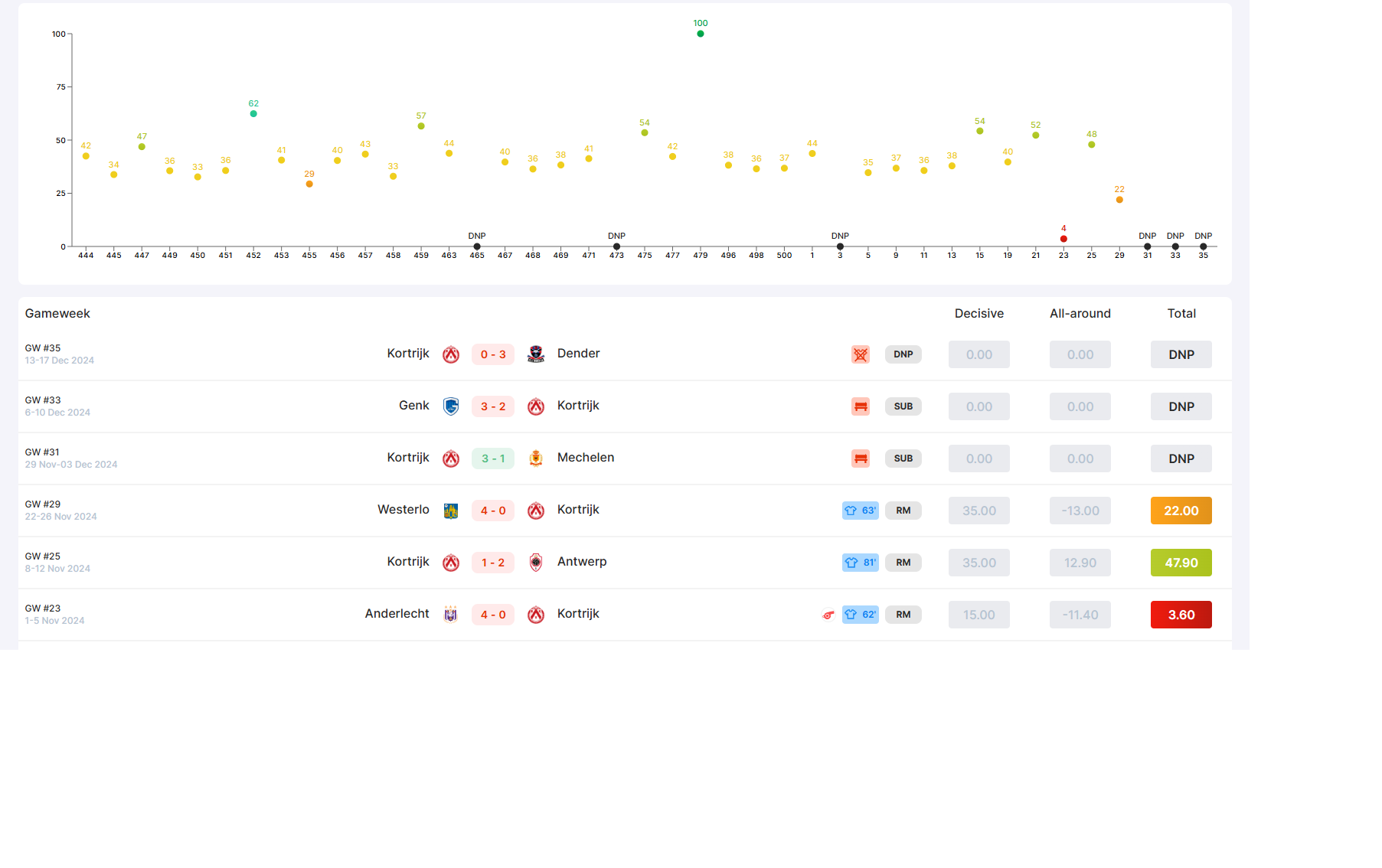1382x868 pixels.
Task: Click the not-in-squad icon for GW #35
Action: click(x=861, y=354)
